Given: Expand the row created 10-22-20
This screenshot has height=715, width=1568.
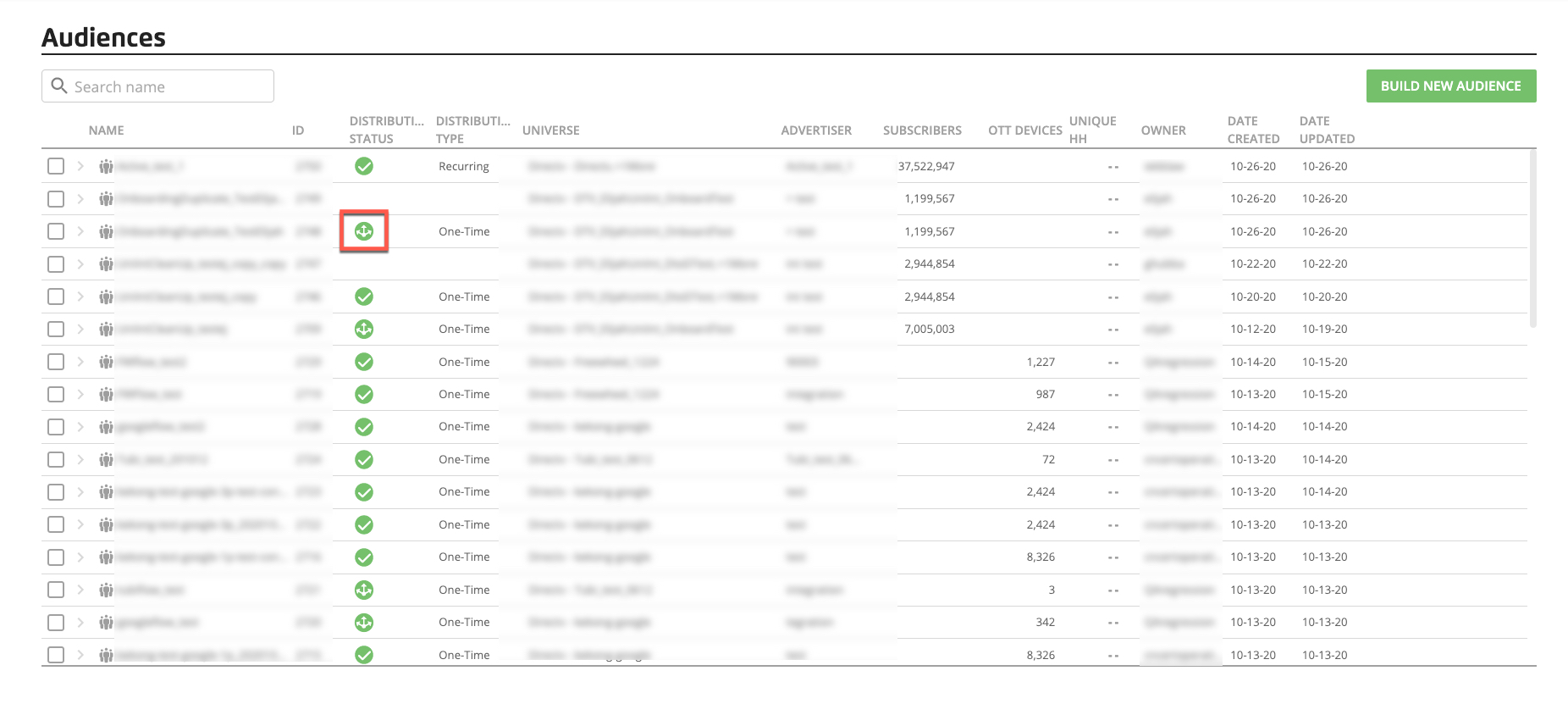Looking at the screenshot, I should 80,264.
